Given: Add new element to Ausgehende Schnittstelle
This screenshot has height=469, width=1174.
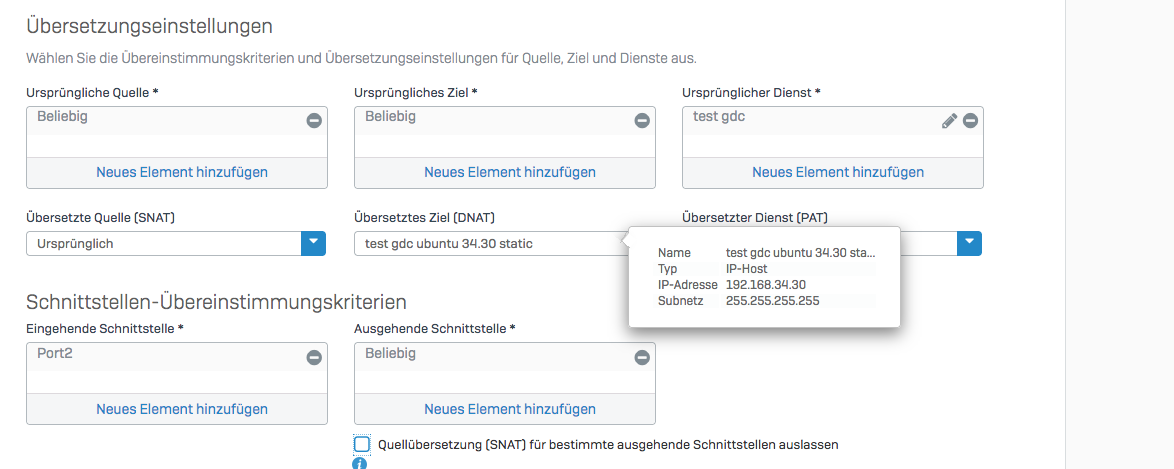Looking at the screenshot, I should click(510, 409).
